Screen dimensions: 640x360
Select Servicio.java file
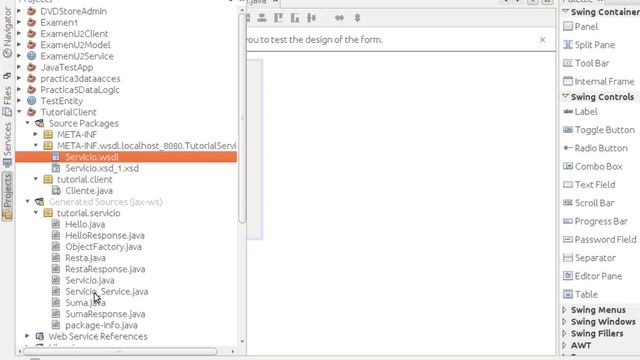click(x=90, y=280)
